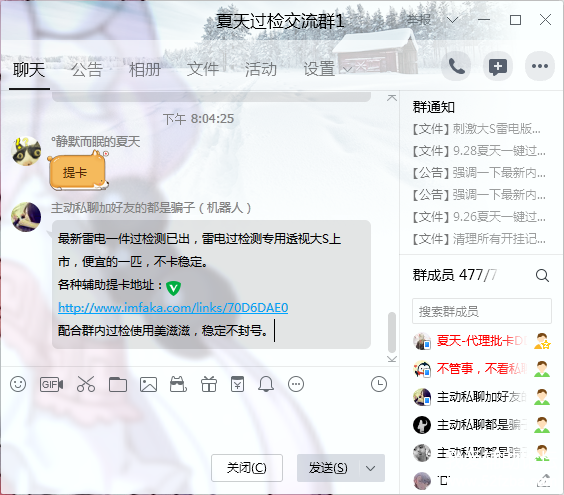Start a group voice call

tap(456, 67)
